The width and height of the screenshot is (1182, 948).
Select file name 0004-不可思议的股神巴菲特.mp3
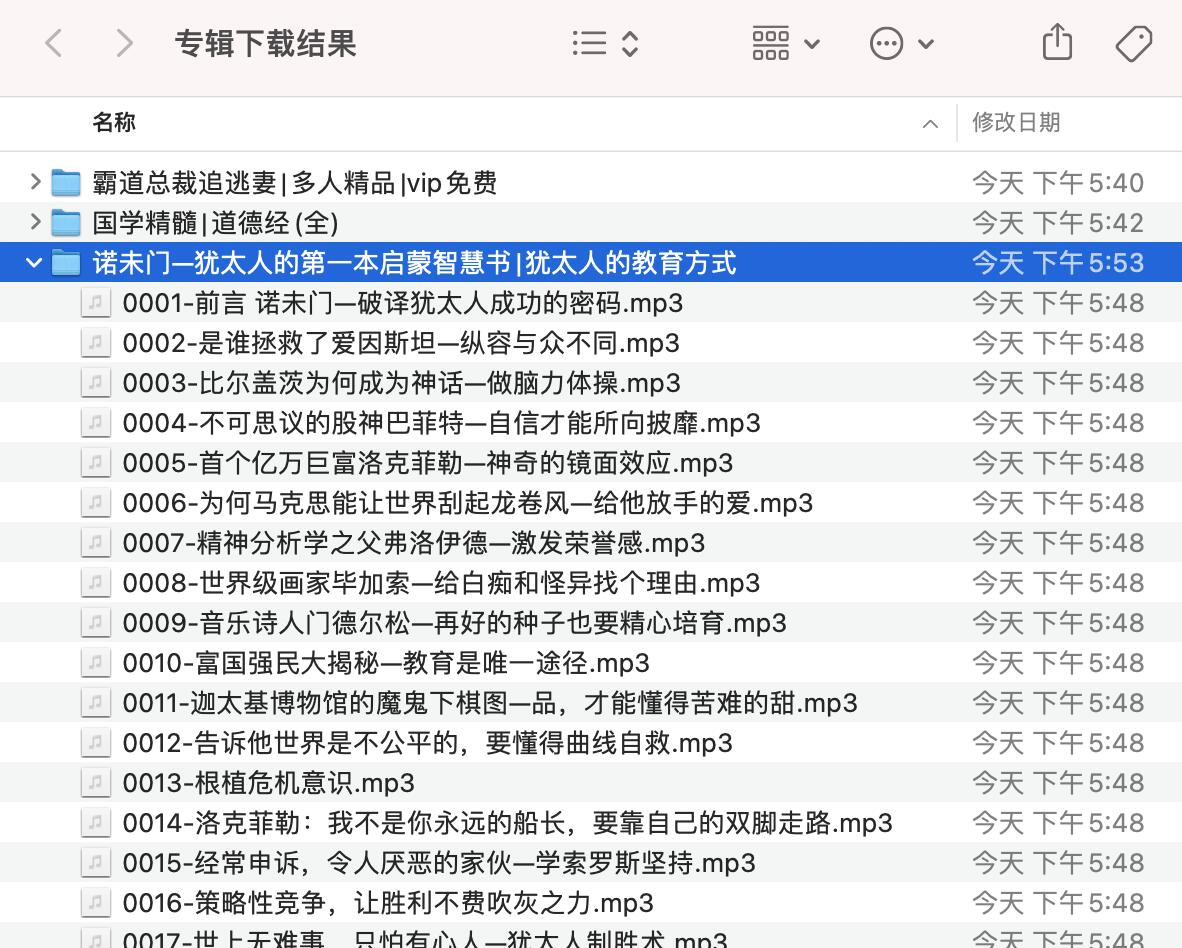(x=442, y=423)
